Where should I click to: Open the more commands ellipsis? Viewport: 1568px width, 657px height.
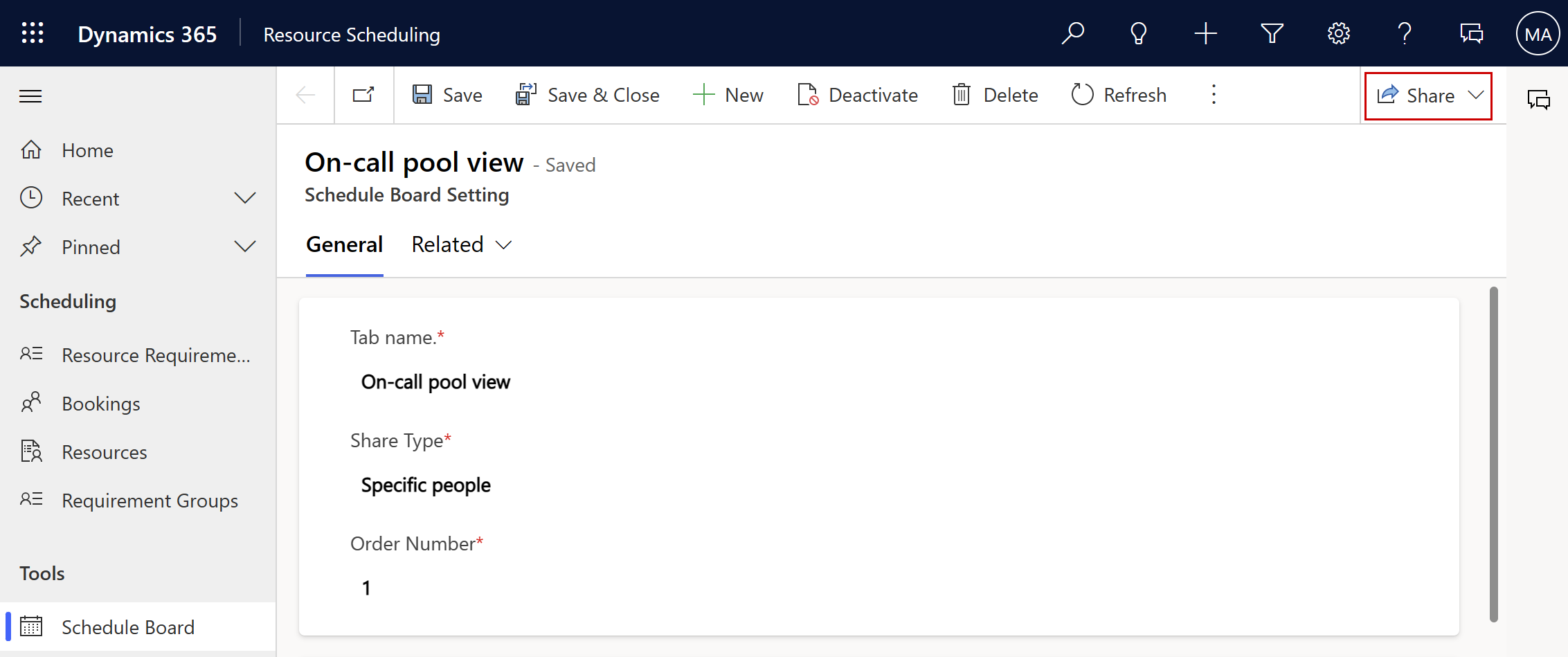pos(1214,95)
